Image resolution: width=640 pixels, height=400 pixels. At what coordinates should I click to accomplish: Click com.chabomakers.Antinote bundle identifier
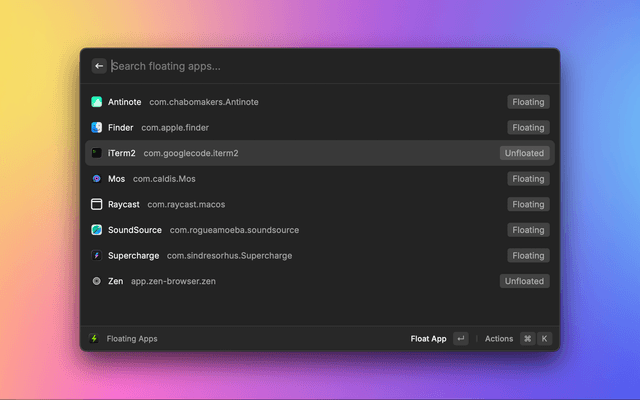pos(204,102)
